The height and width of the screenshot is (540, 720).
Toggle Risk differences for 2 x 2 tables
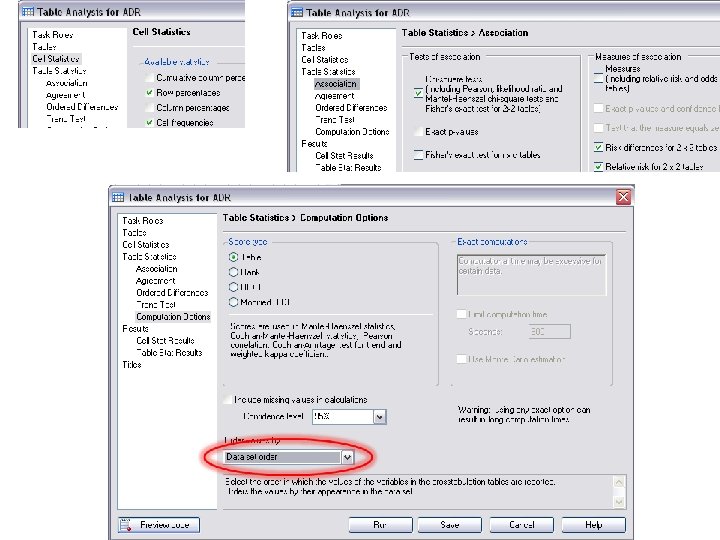tap(598, 147)
